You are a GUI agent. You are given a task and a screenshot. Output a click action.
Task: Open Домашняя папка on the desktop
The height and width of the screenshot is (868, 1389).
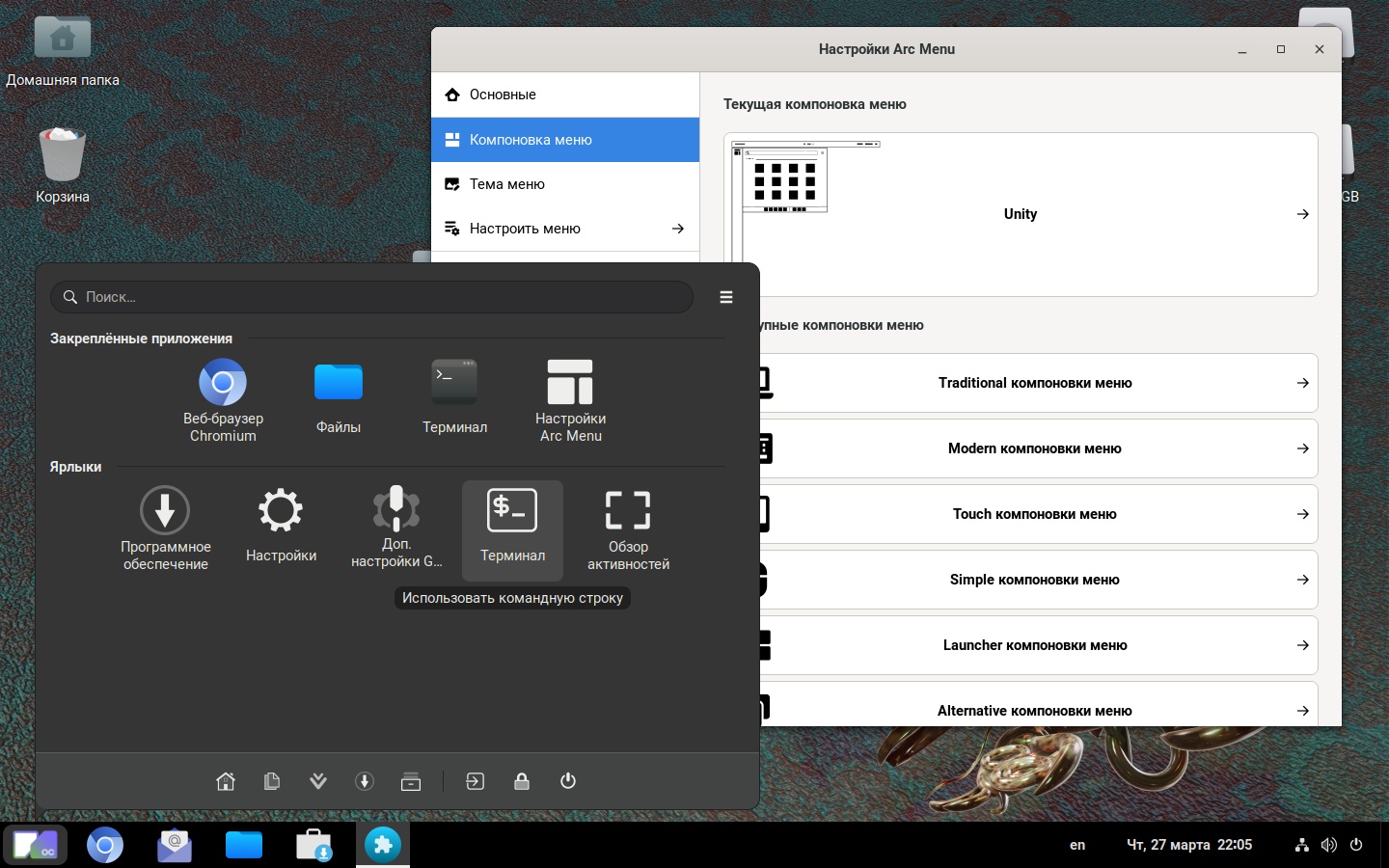point(63,51)
